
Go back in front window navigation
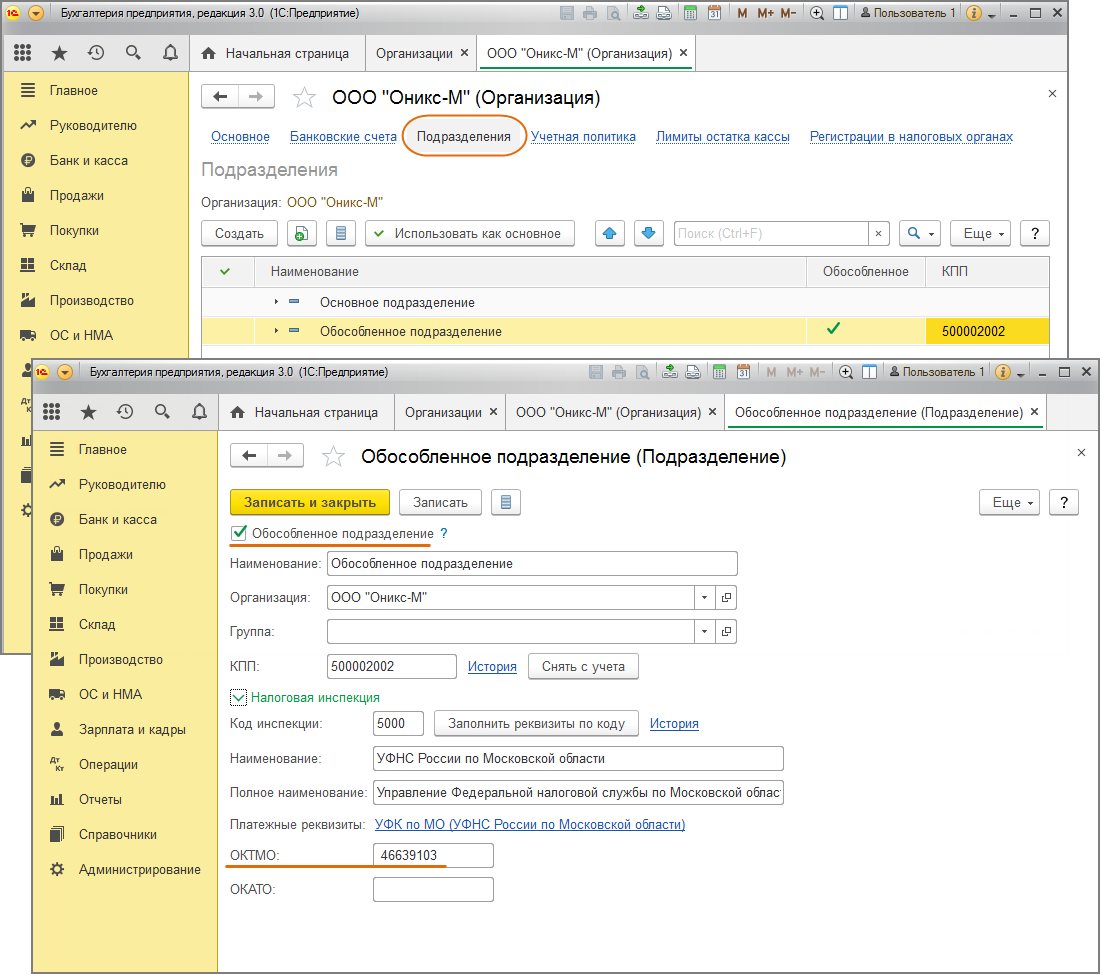[249, 456]
